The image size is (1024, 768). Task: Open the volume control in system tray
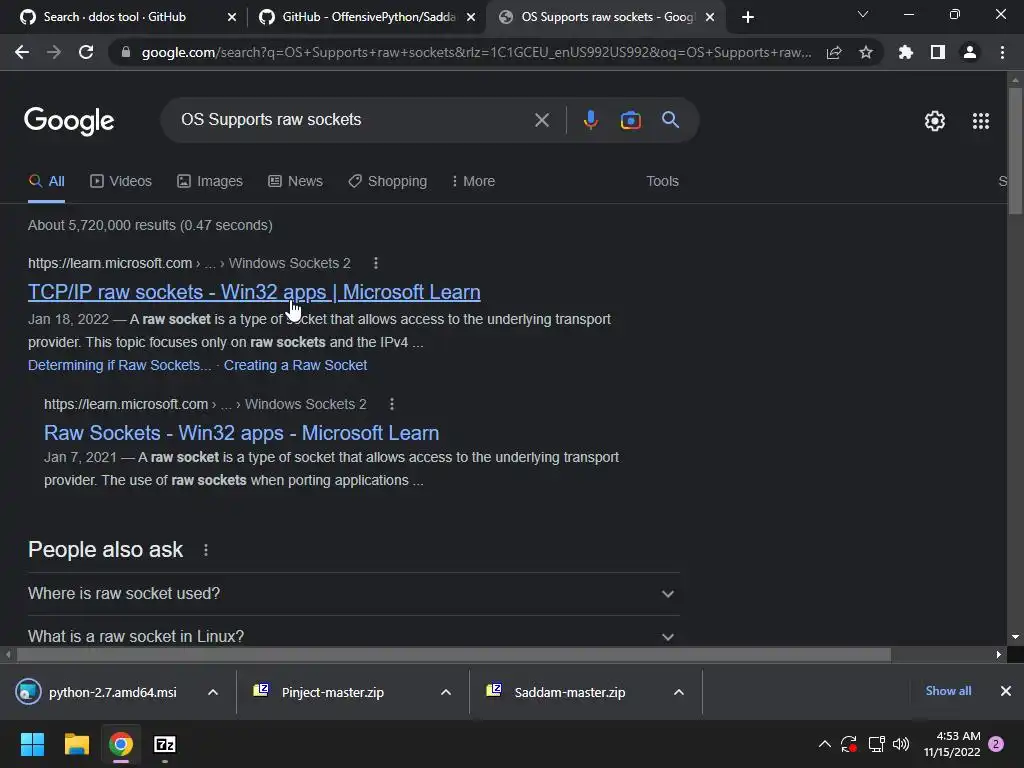click(901, 744)
